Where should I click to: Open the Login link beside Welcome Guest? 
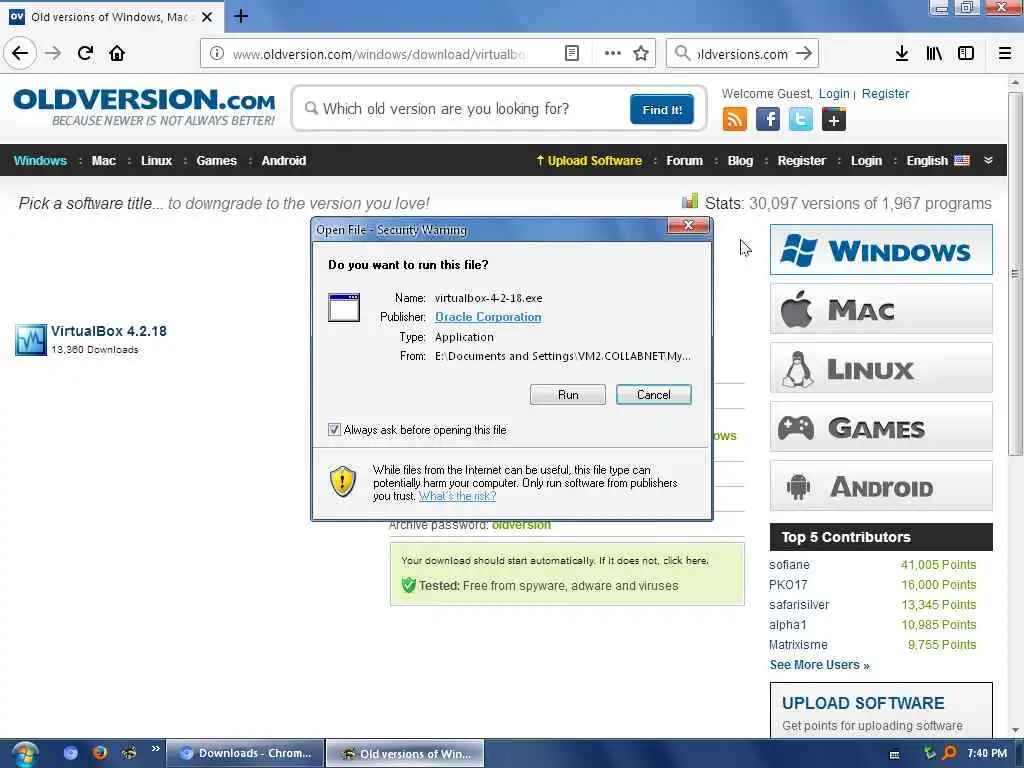click(834, 93)
